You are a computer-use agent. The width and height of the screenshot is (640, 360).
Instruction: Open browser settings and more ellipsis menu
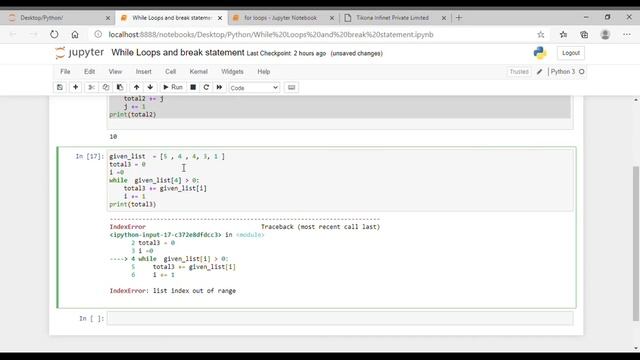point(627,35)
